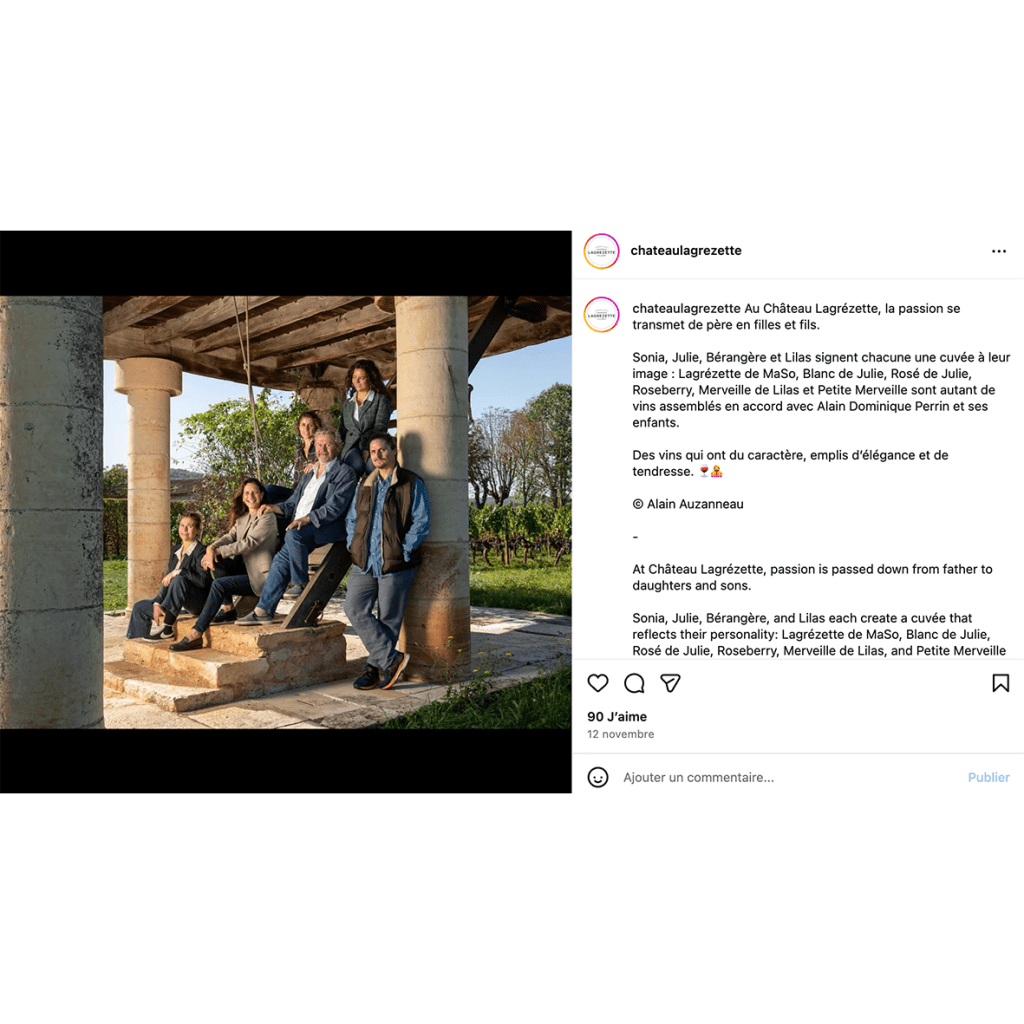The width and height of the screenshot is (1024, 1024).
Task: Click the Publier button
Action: pos(988,777)
